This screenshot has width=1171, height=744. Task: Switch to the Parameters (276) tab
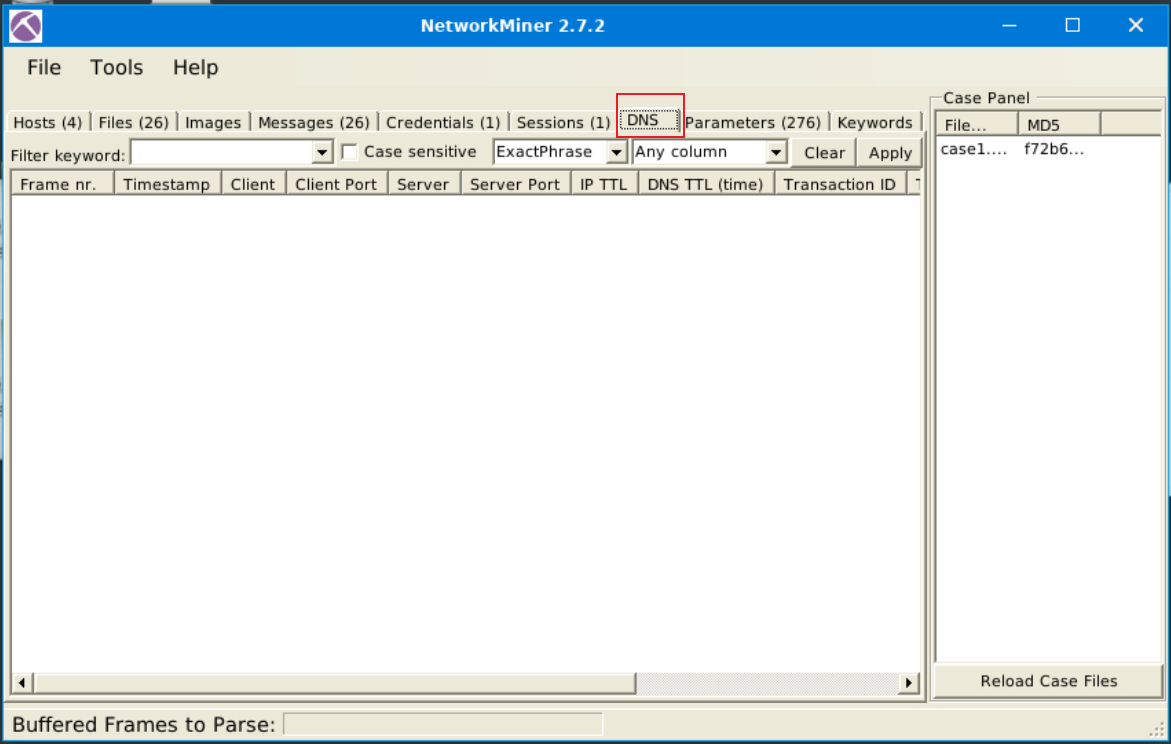coord(753,123)
